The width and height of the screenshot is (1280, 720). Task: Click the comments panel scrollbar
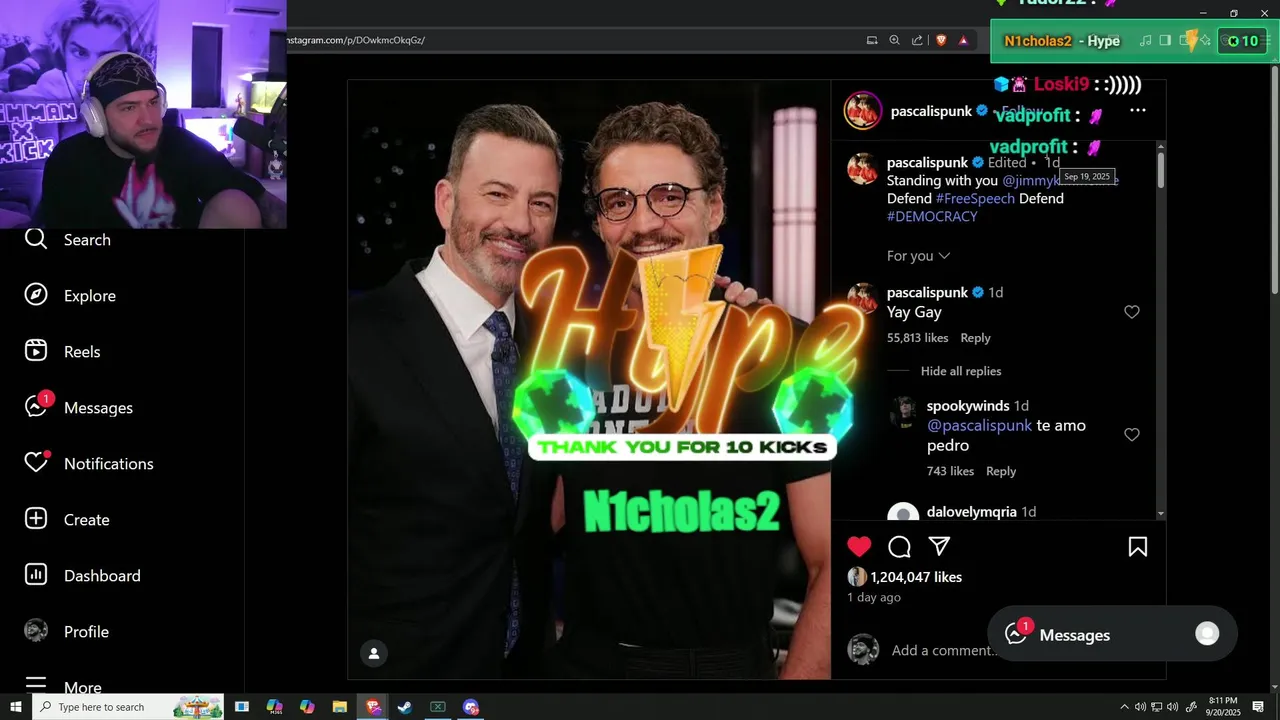(x=1161, y=168)
